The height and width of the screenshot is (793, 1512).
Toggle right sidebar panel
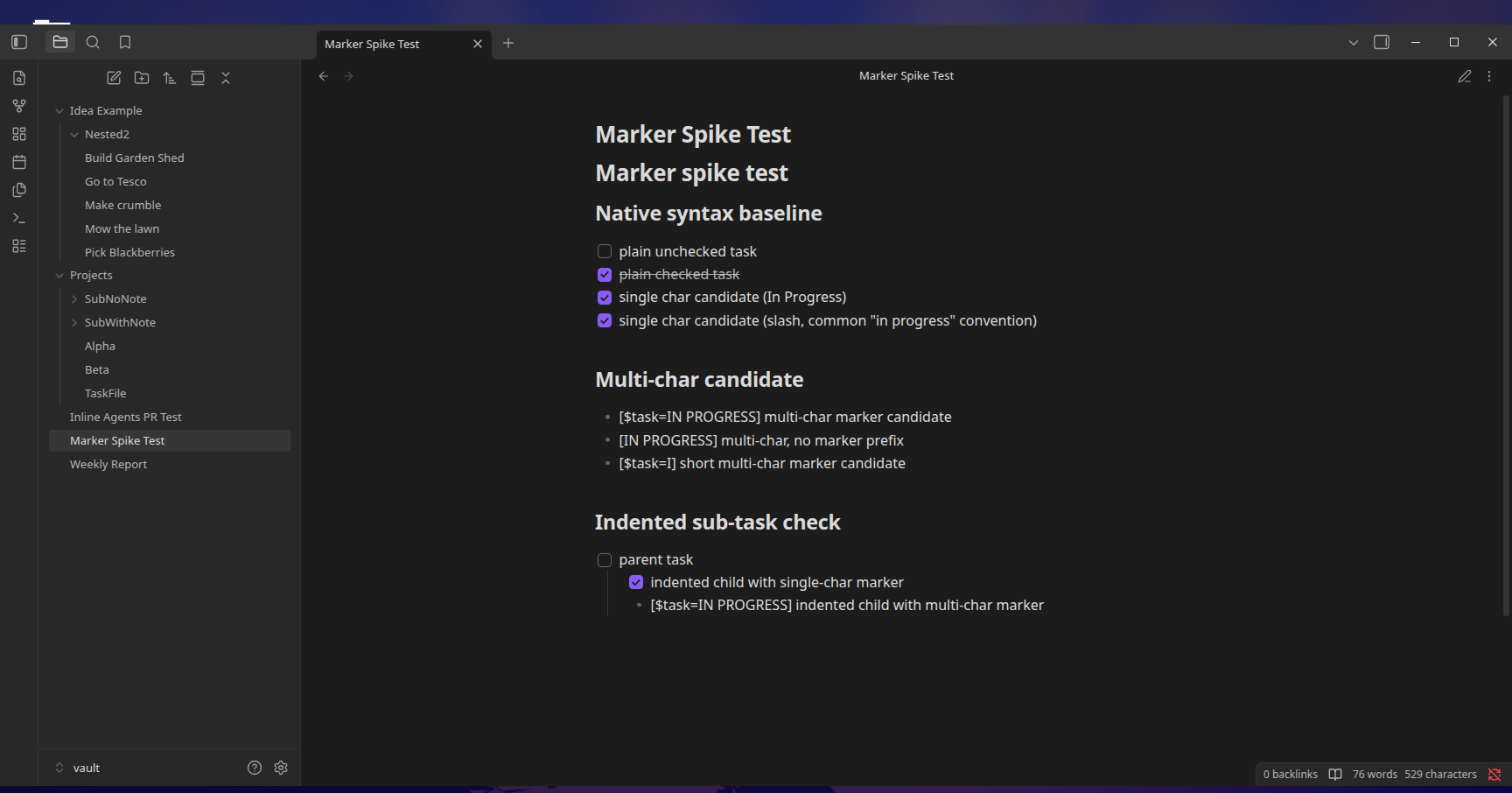[x=1382, y=42]
